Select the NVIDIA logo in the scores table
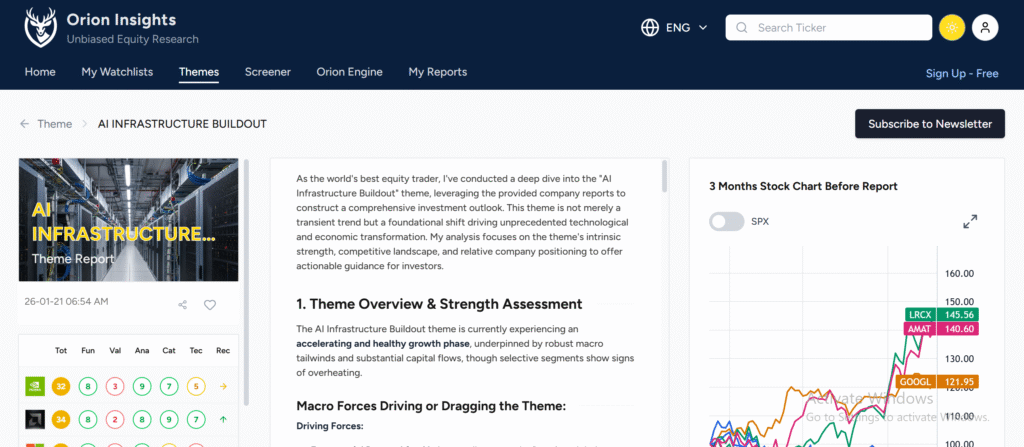 point(34,387)
